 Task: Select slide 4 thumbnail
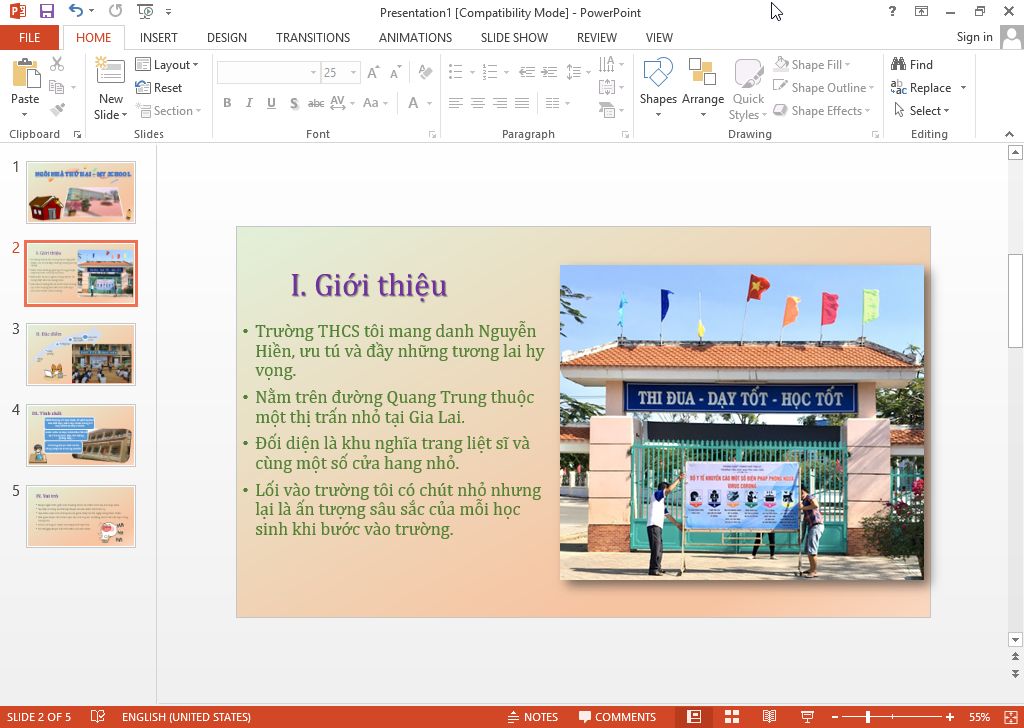coord(81,435)
